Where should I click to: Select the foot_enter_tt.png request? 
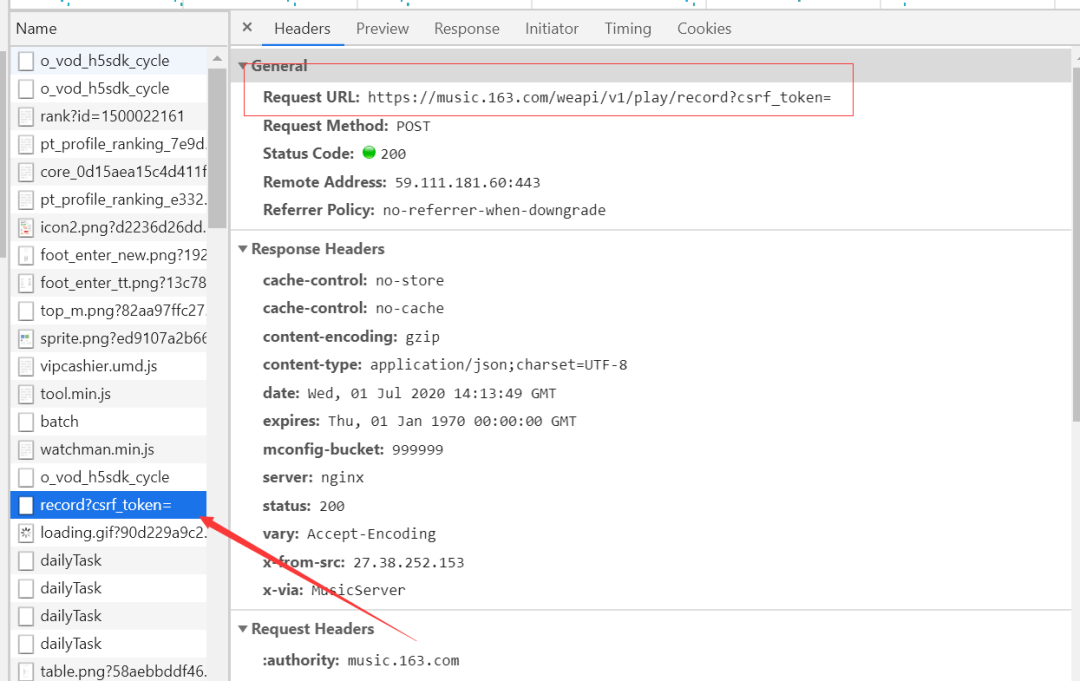(x=109, y=283)
